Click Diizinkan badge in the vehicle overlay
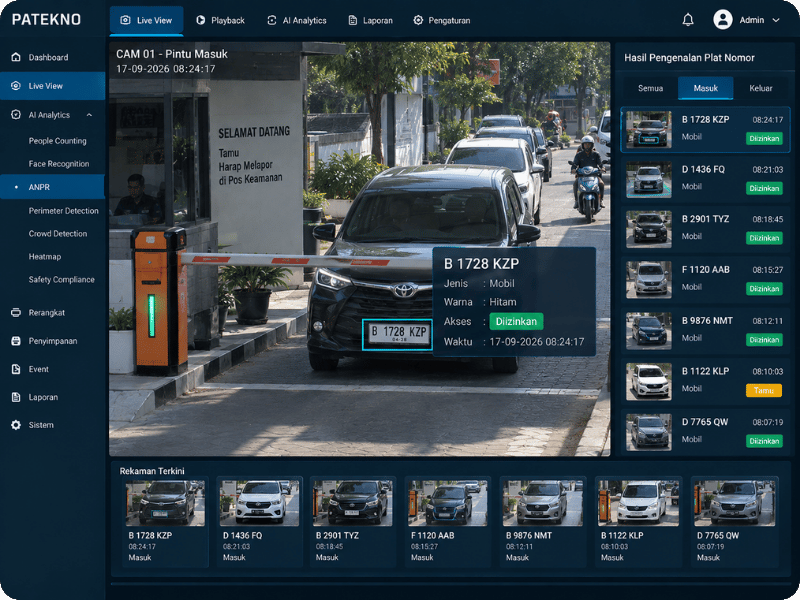 pos(516,321)
